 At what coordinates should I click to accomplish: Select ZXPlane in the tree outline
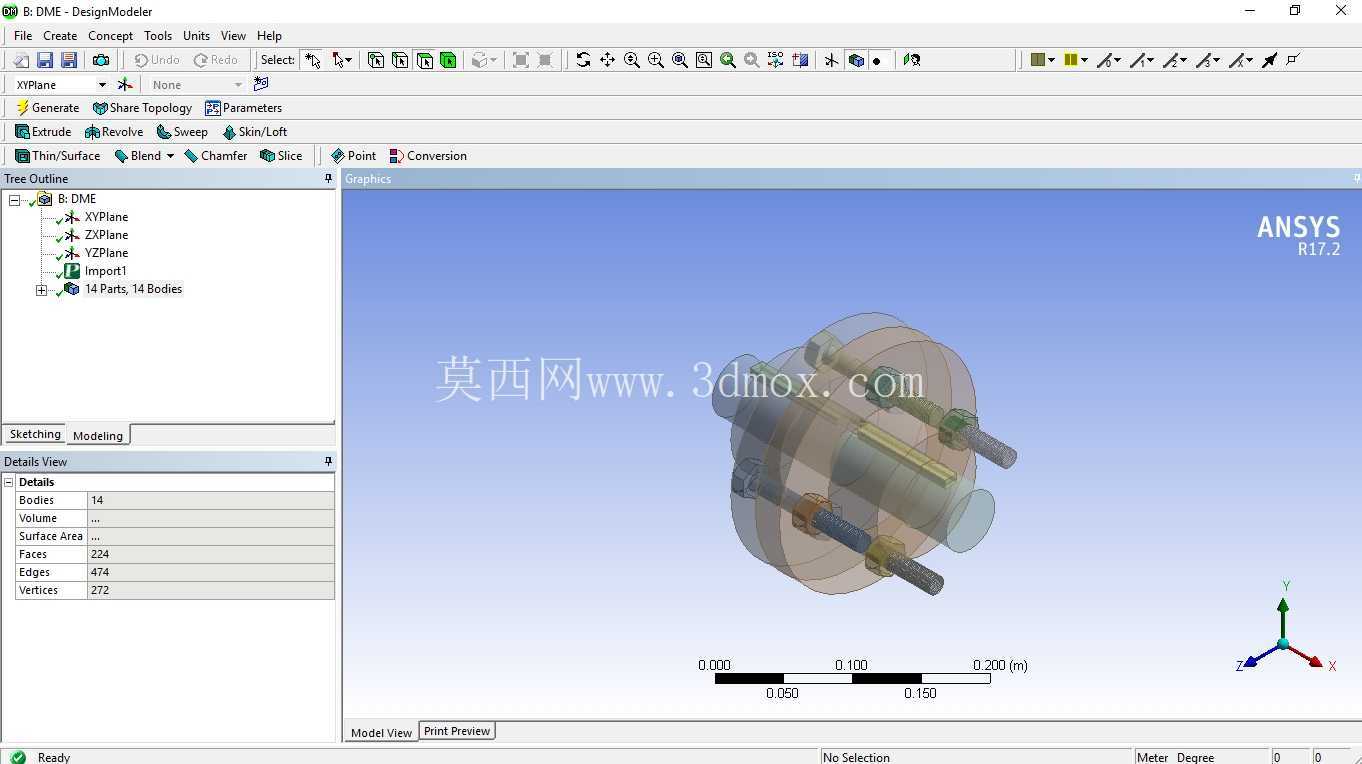pos(106,235)
